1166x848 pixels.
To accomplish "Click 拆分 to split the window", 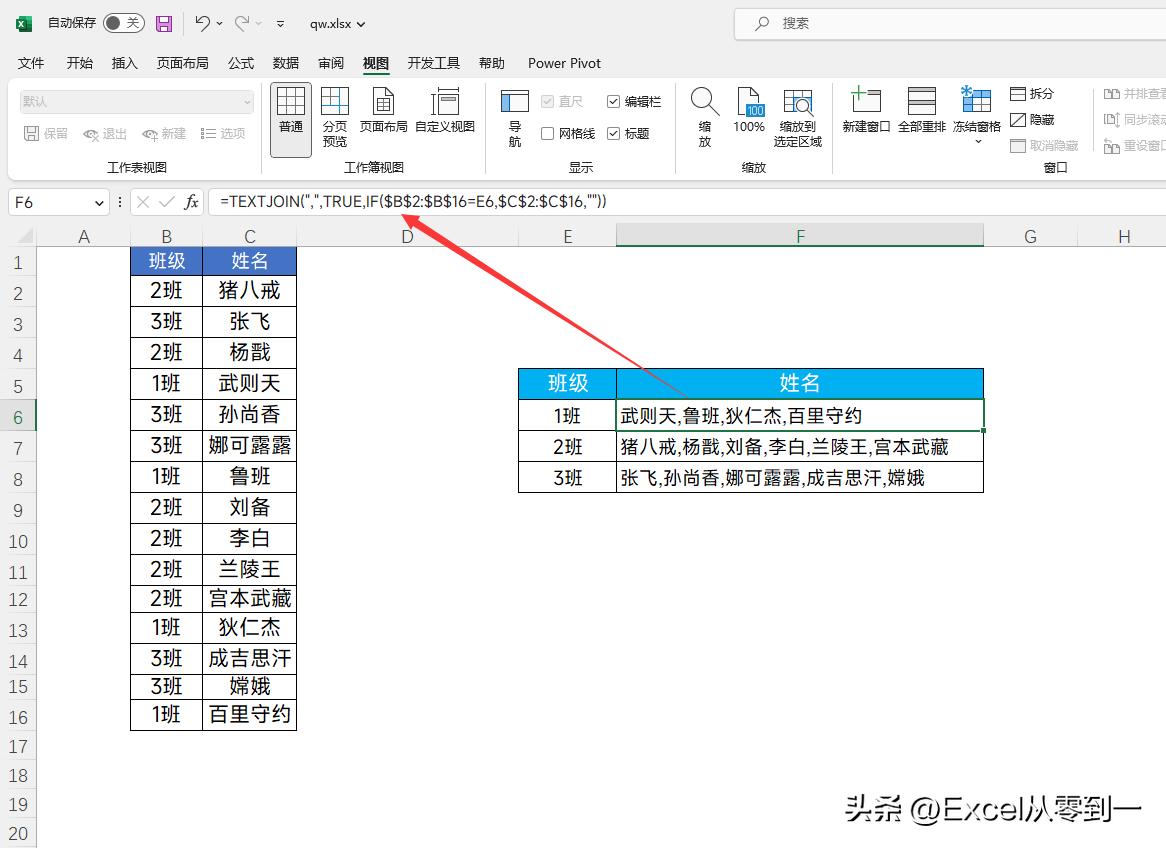I will click(1032, 93).
